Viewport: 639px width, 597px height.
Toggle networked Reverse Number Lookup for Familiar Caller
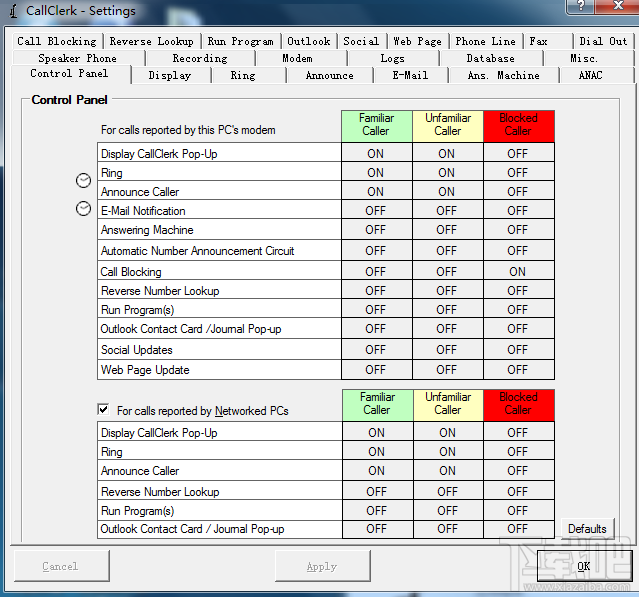[x=377, y=491]
